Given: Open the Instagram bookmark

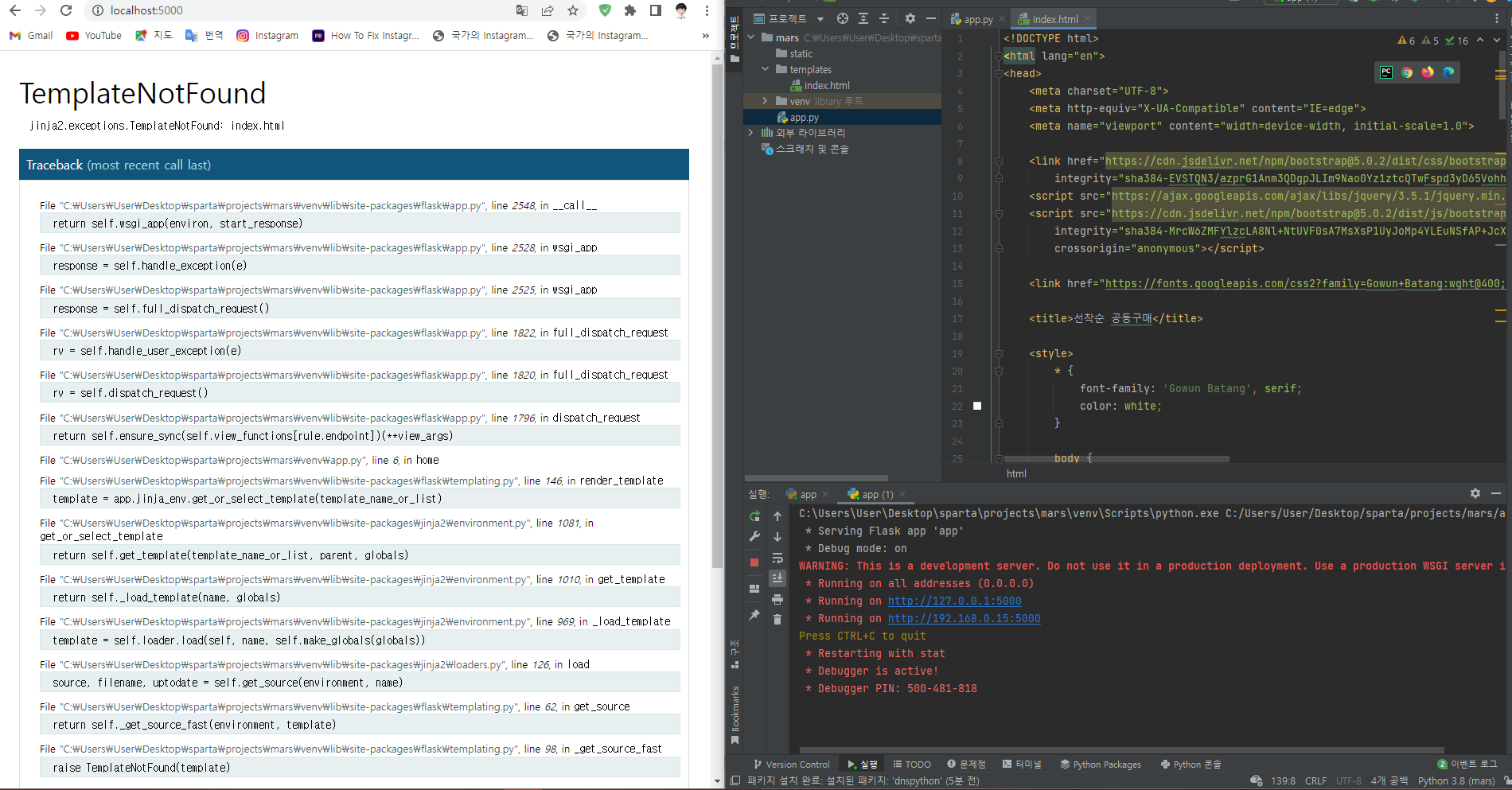Looking at the screenshot, I should click(267, 35).
